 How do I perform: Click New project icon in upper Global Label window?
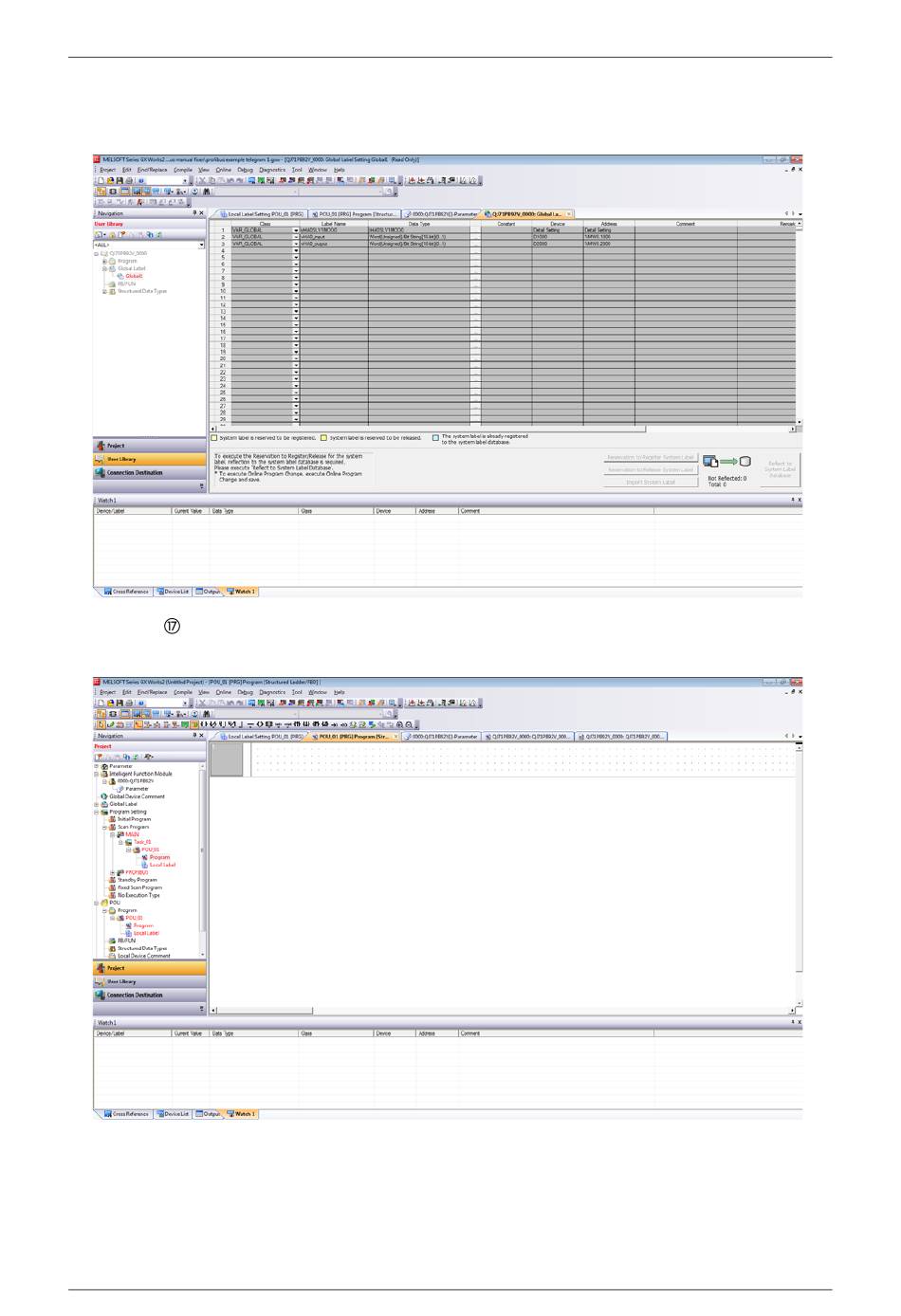(101, 180)
